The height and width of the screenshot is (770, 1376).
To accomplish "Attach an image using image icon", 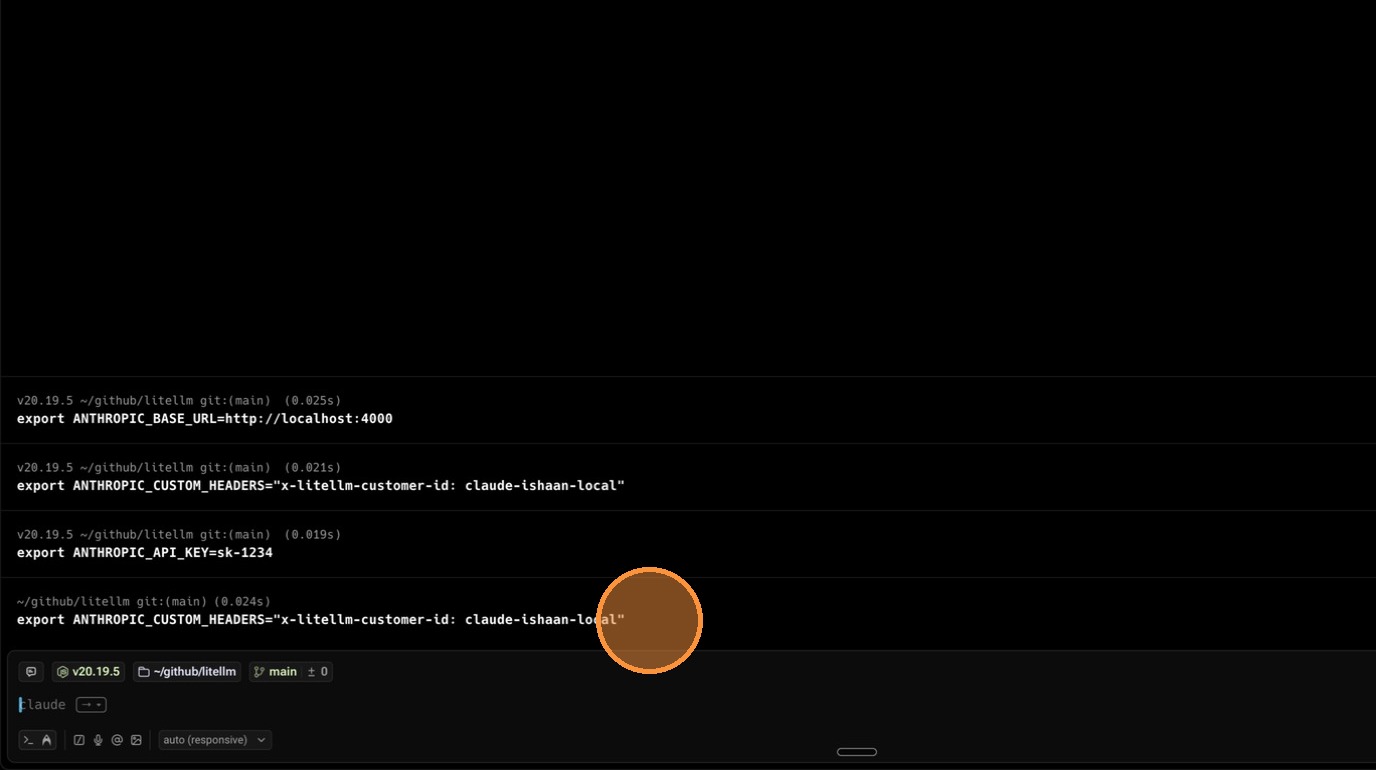I will tap(136, 740).
